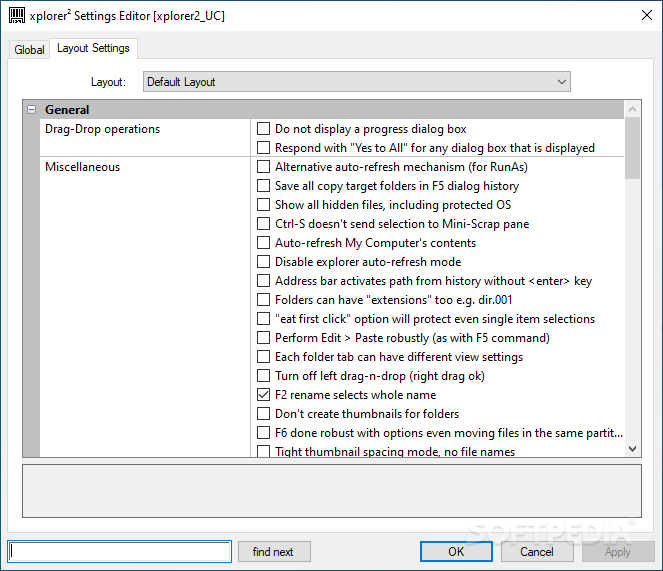Image resolution: width=663 pixels, height=571 pixels.
Task: Enable 'Disable explorer auto-refresh mode'
Action: [263, 262]
